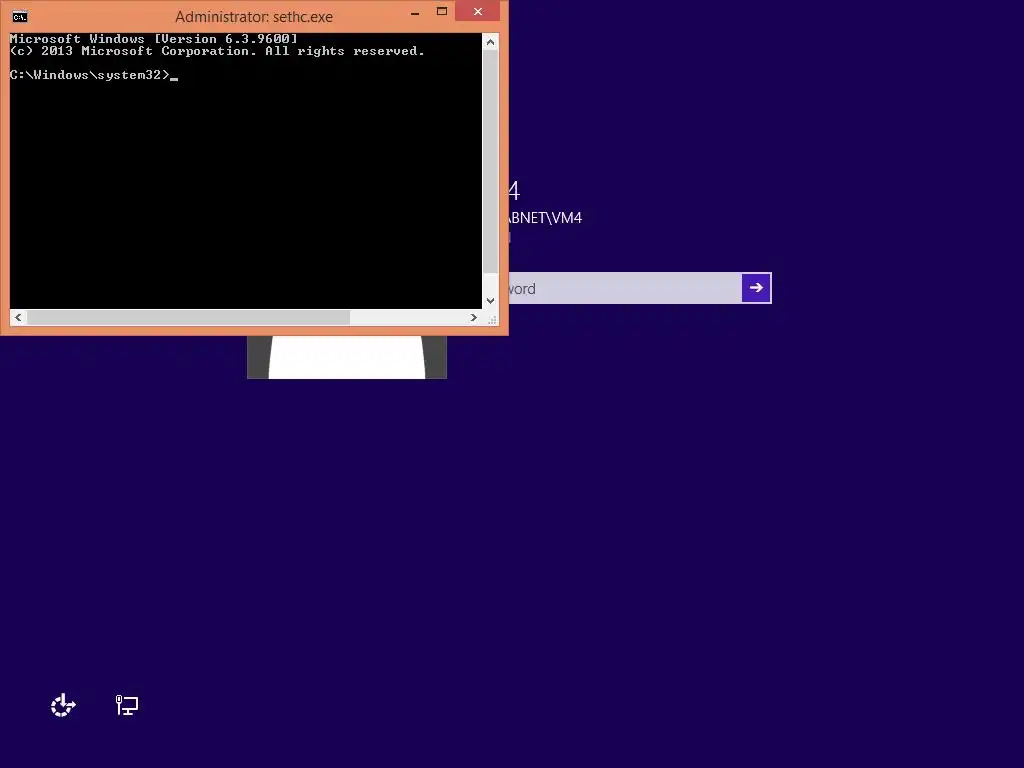Click the vertical scrollbar down arrow in cmd
Screen dimensions: 1024x768
click(x=490, y=301)
